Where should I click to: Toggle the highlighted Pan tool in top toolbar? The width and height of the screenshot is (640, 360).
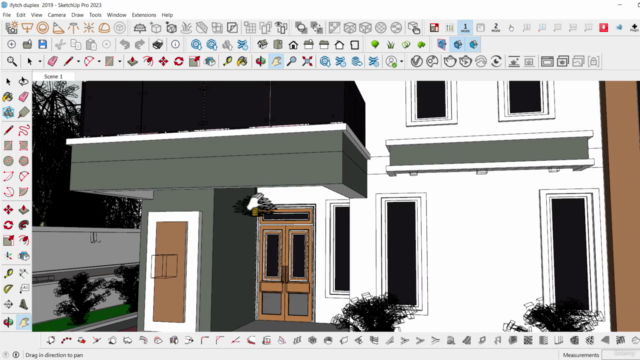click(276, 62)
